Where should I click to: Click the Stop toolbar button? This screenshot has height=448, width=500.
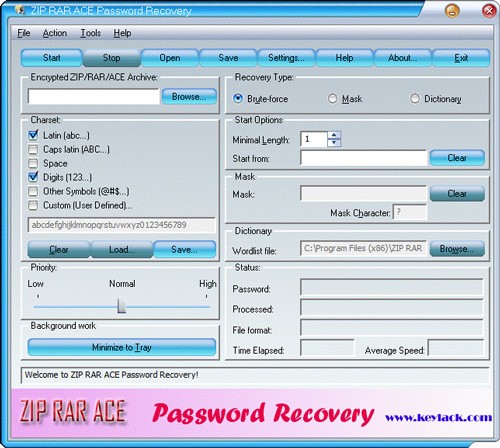coord(111,58)
